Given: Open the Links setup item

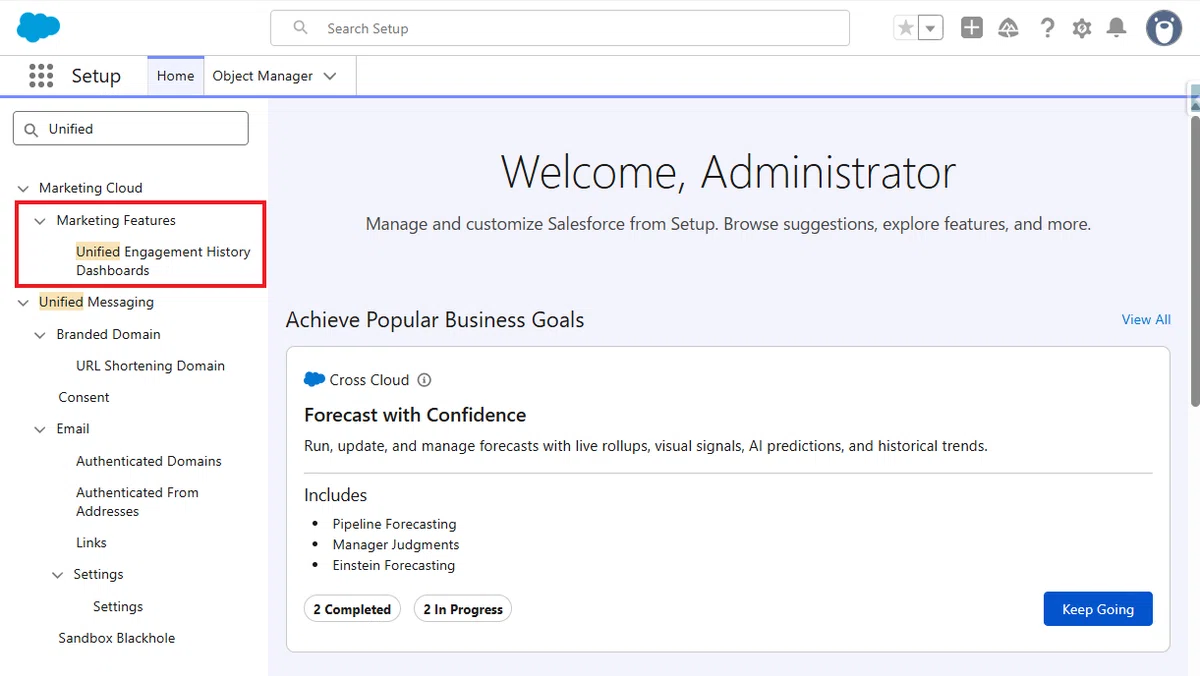Looking at the screenshot, I should 91,543.
